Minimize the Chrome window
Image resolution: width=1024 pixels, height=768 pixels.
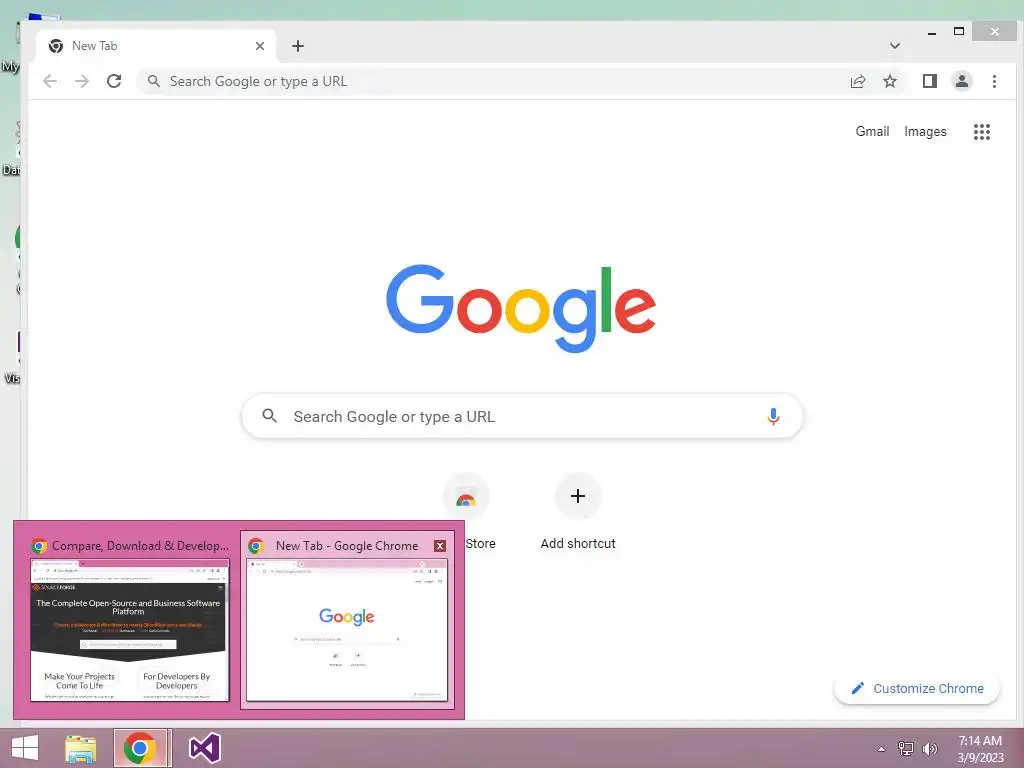[x=932, y=32]
